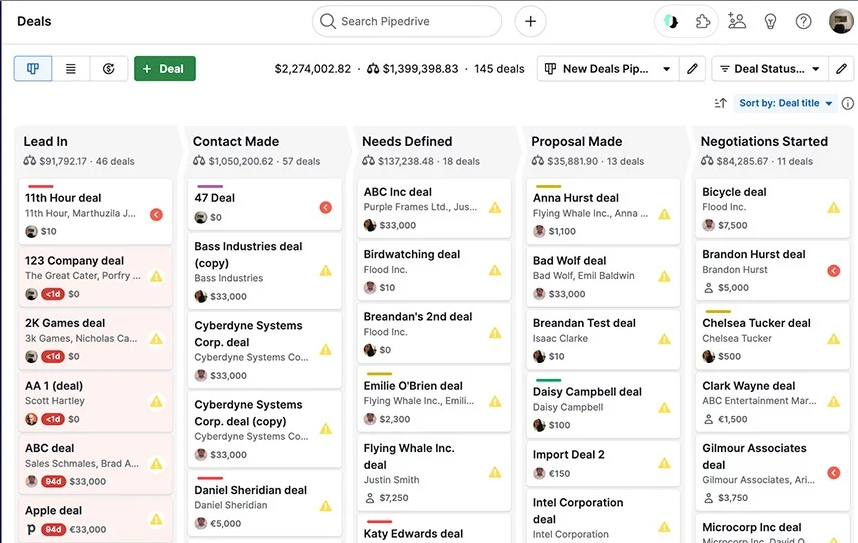The width and height of the screenshot is (858, 543).
Task: Open the lightbulb tips icon
Action: (770, 21)
